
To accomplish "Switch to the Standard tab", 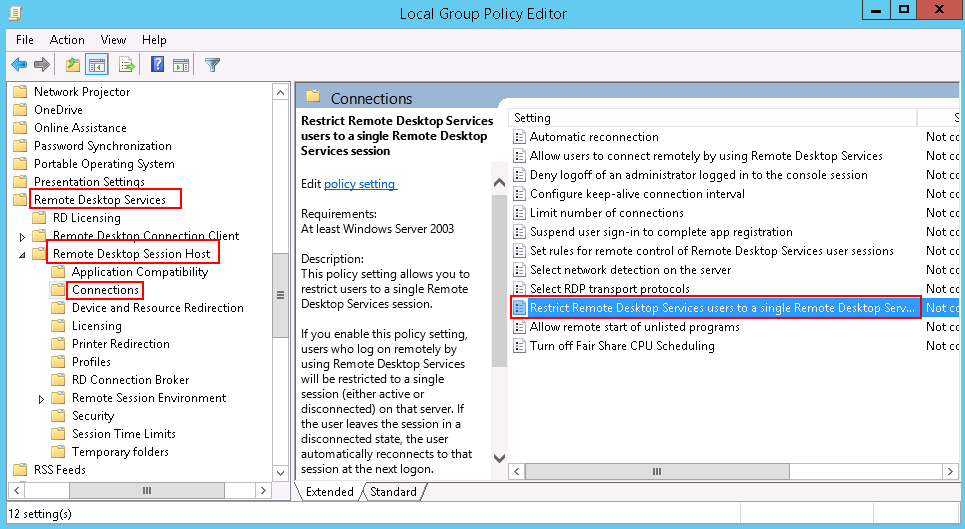I will pos(393,491).
